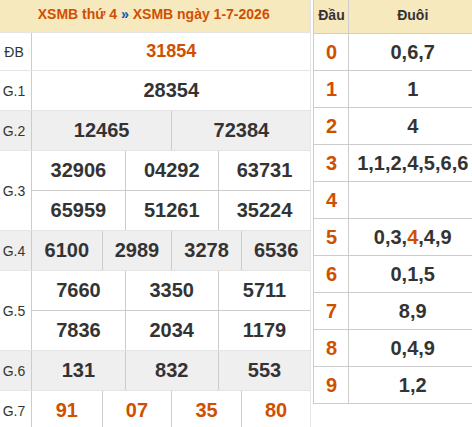Click head digit 0 in Đầu column

pos(331,52)
